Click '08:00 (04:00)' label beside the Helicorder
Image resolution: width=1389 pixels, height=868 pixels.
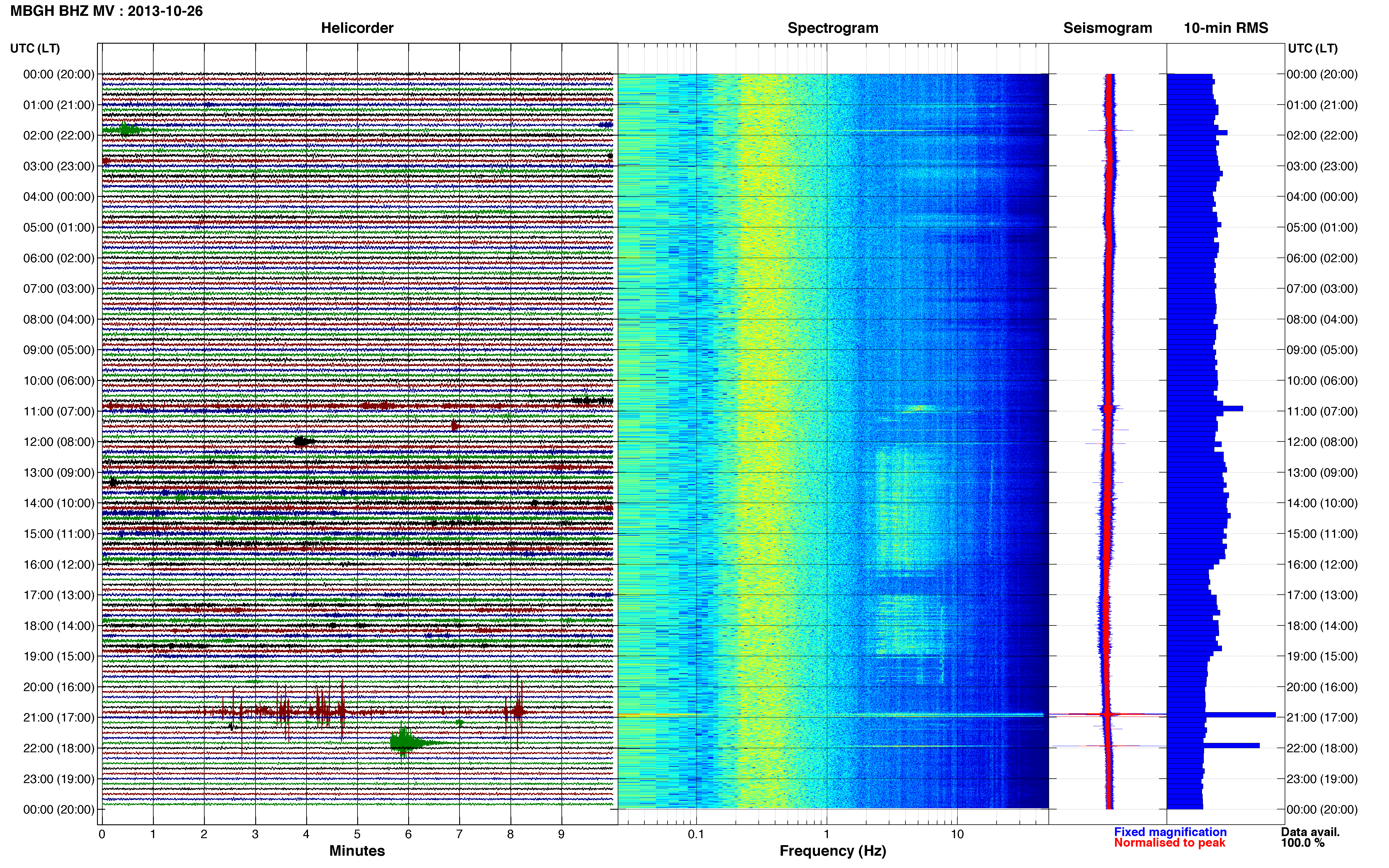point(59,319)
